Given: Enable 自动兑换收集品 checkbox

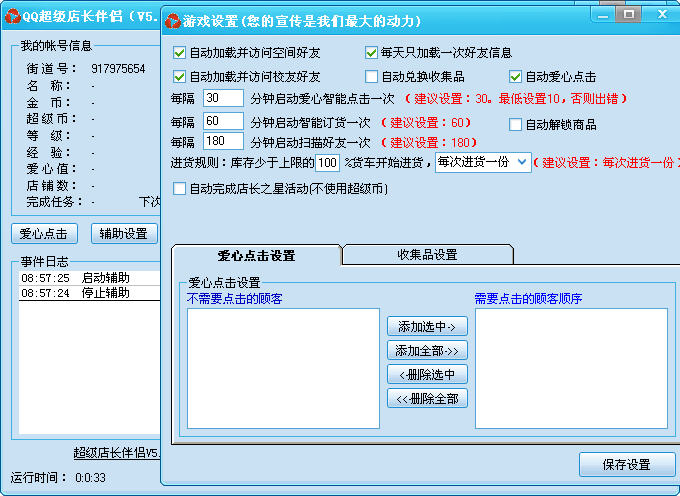Looking at the screenshot, I should coord(371,77).
